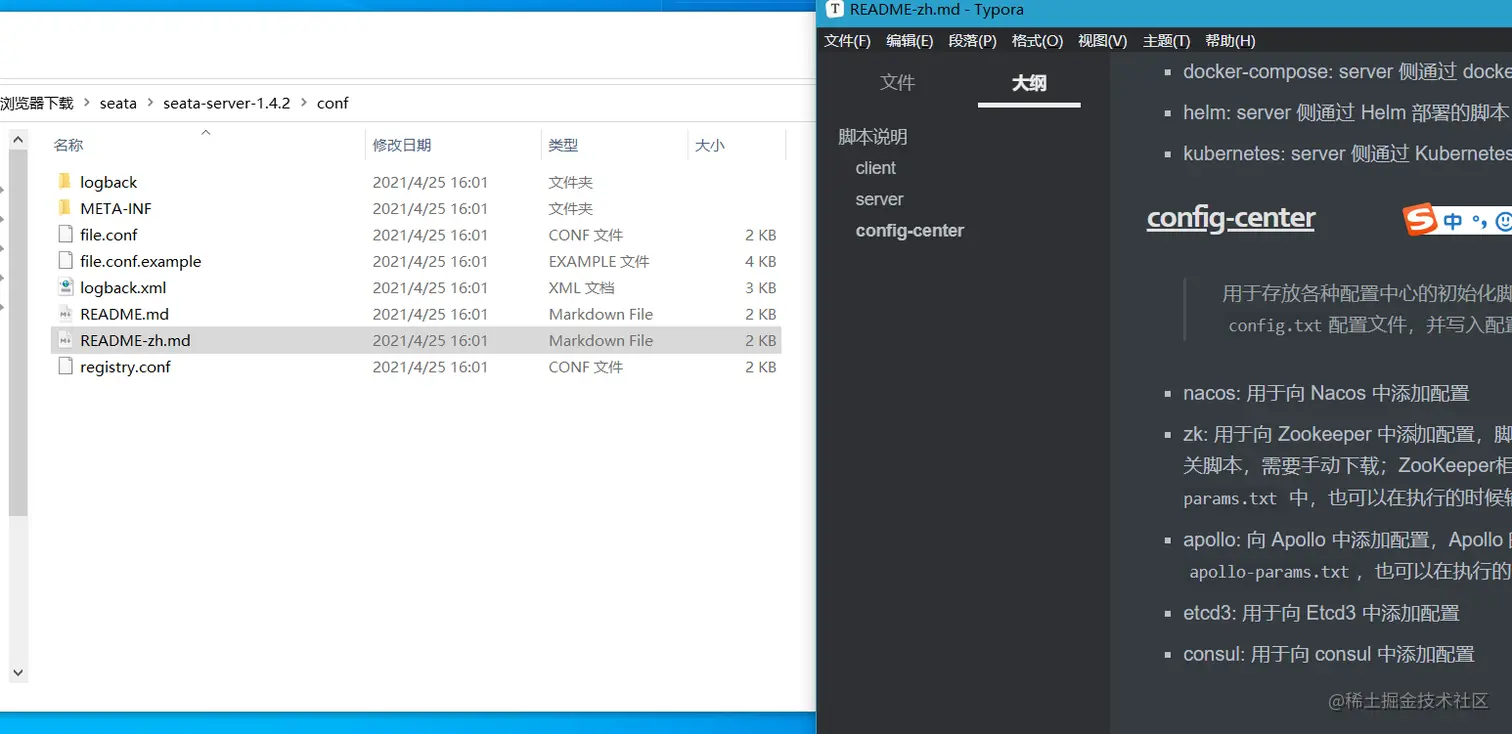Jump to client outline heading
This screenshot has height=734, width=1512.
coord(876,168)
